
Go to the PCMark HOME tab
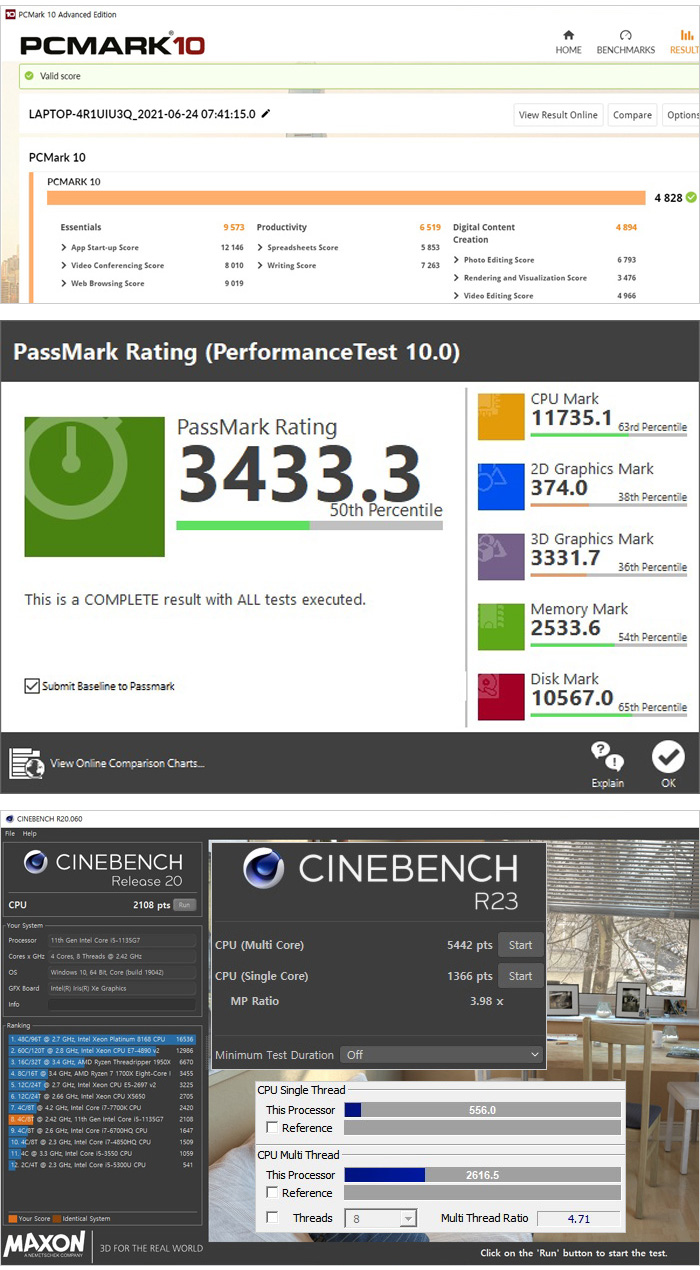click(568, 42)
